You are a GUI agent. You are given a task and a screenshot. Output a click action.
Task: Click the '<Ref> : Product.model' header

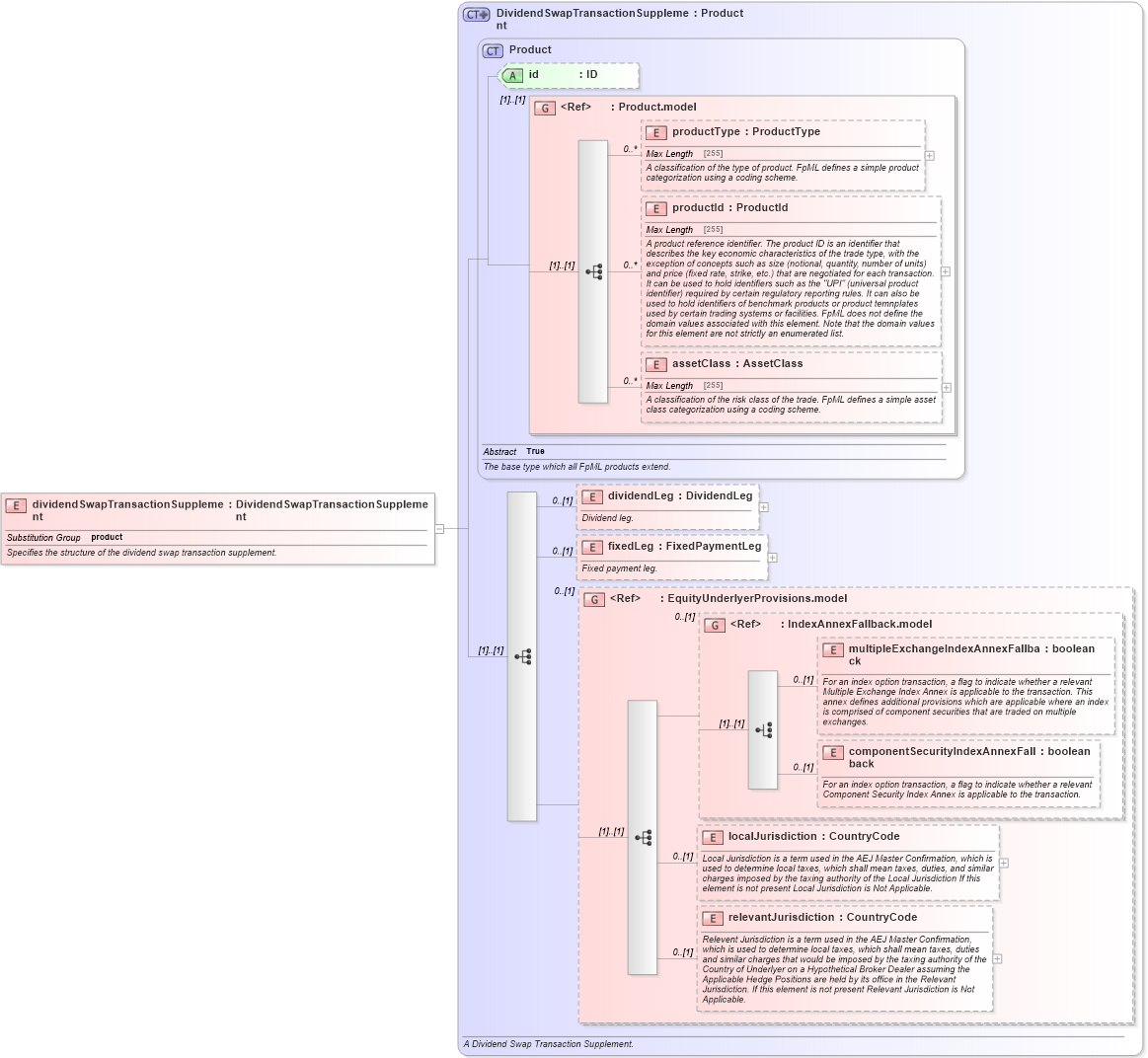[628, 107]
